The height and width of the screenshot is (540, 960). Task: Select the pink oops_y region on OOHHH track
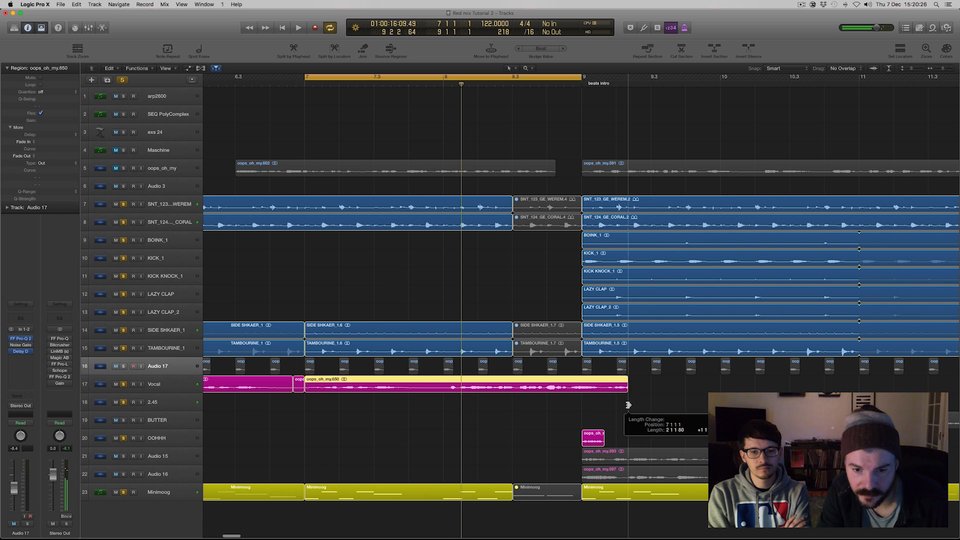pyautogui.click(x=593, y=438)
